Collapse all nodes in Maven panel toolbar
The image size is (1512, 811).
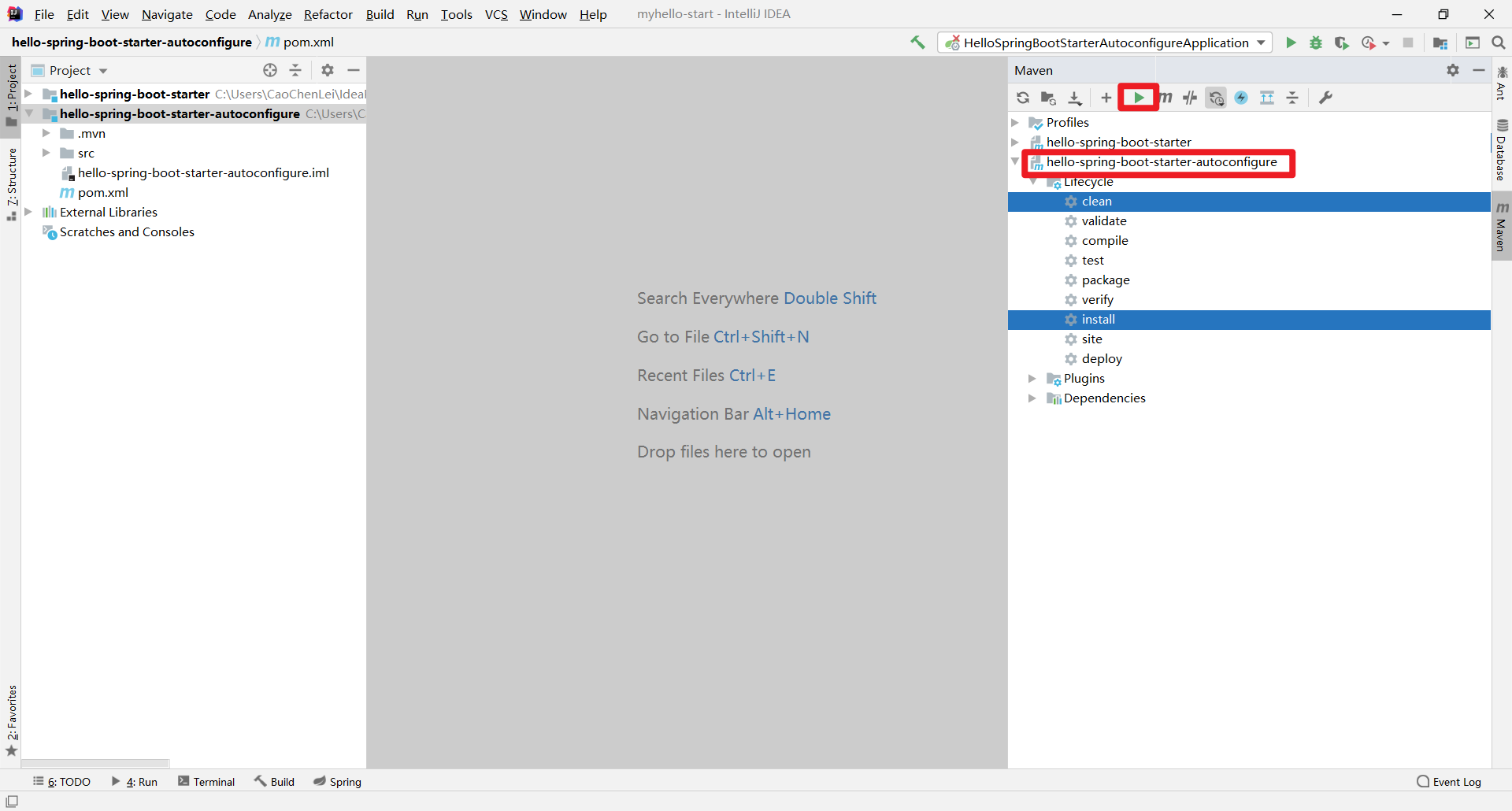coord(1292,98)
